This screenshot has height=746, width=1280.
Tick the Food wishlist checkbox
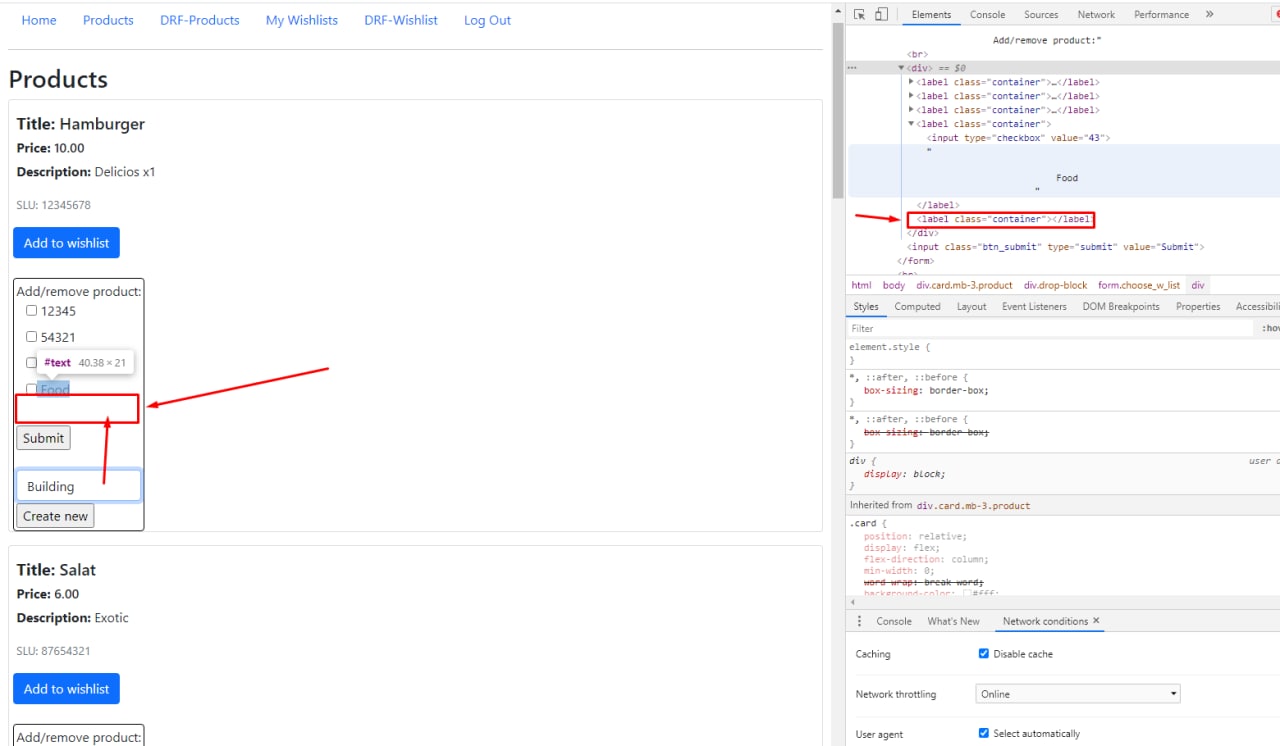pyautogui.click(x=31, y=389)
